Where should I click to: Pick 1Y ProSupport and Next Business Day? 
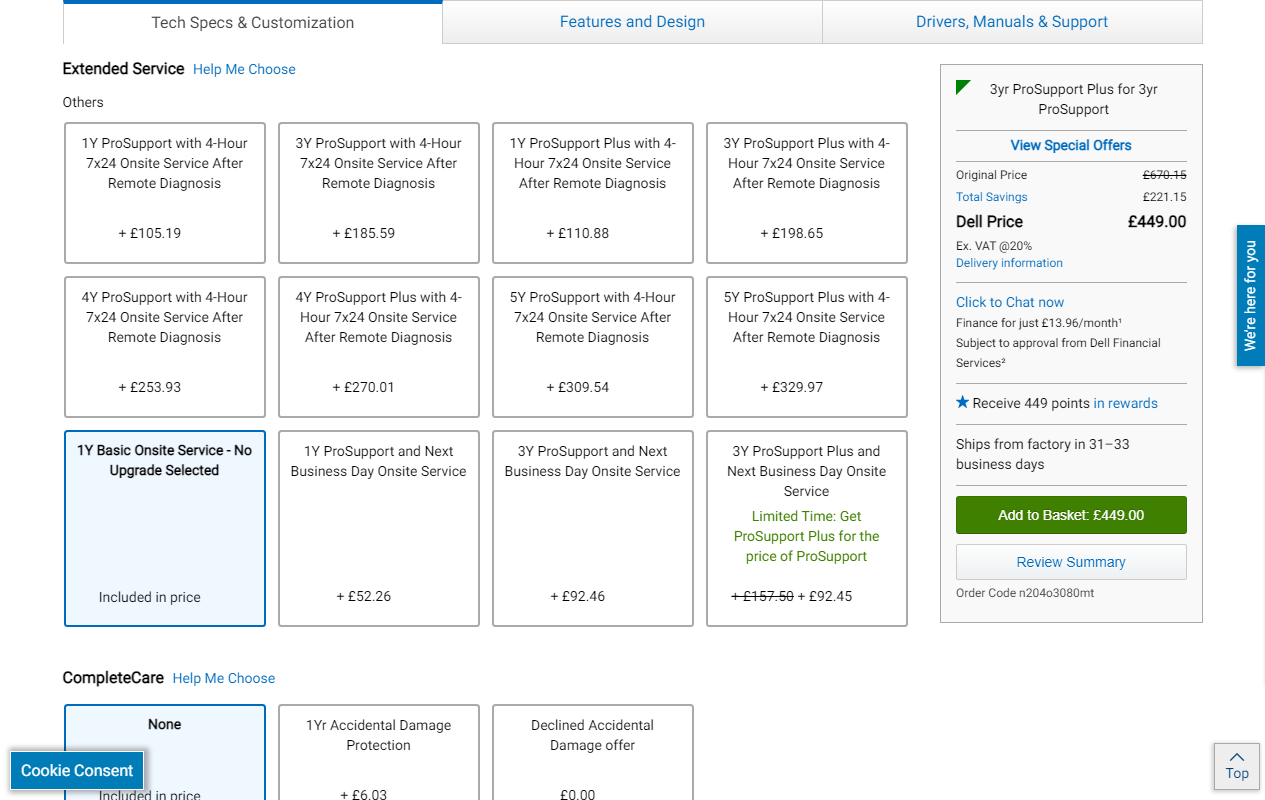tap(378, 528)
